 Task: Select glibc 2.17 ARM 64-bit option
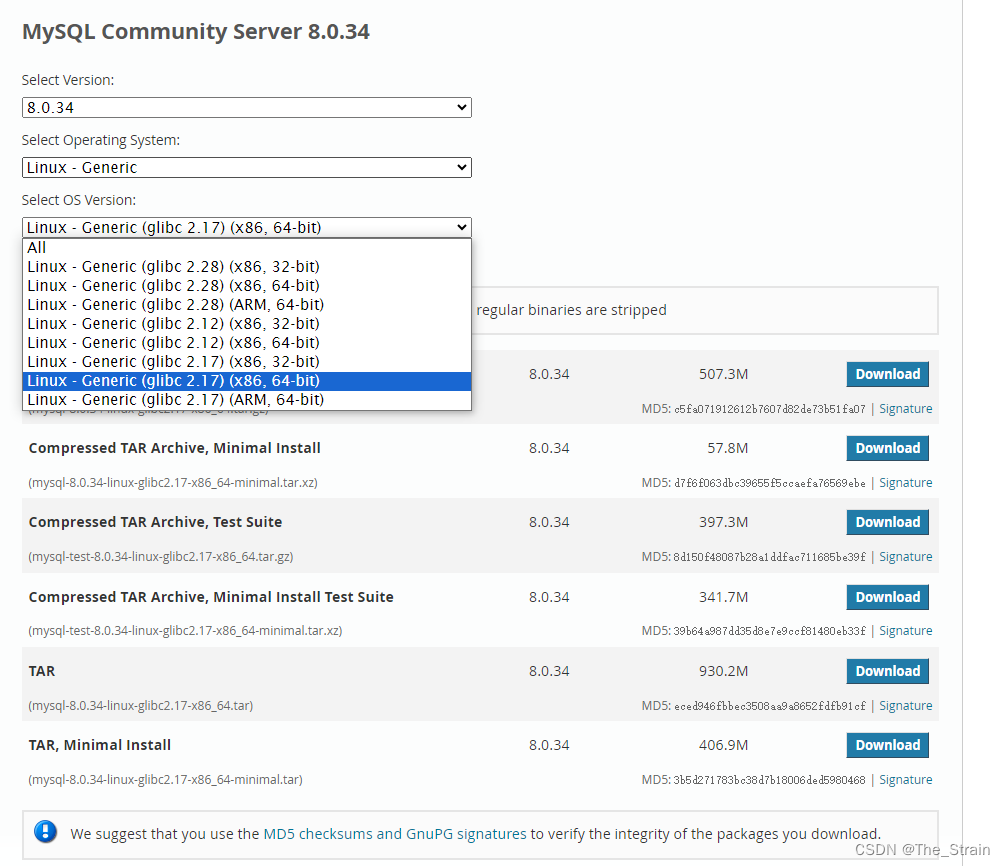click(x=247, y=400)
